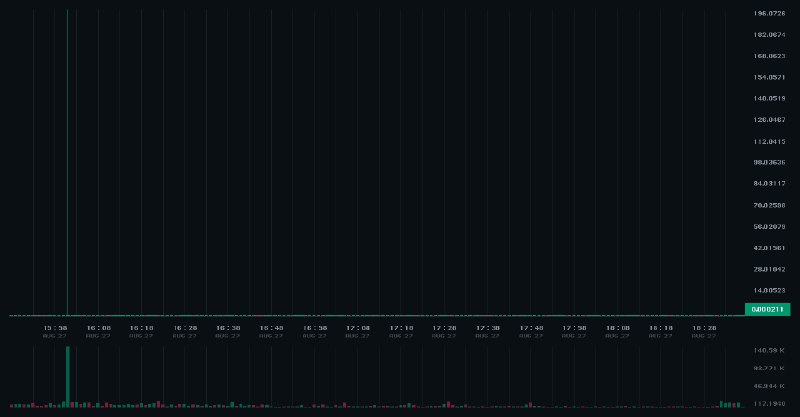Click the 182.0674 price axis label
This screenshot has height=417, width=800.
[769, 35]
